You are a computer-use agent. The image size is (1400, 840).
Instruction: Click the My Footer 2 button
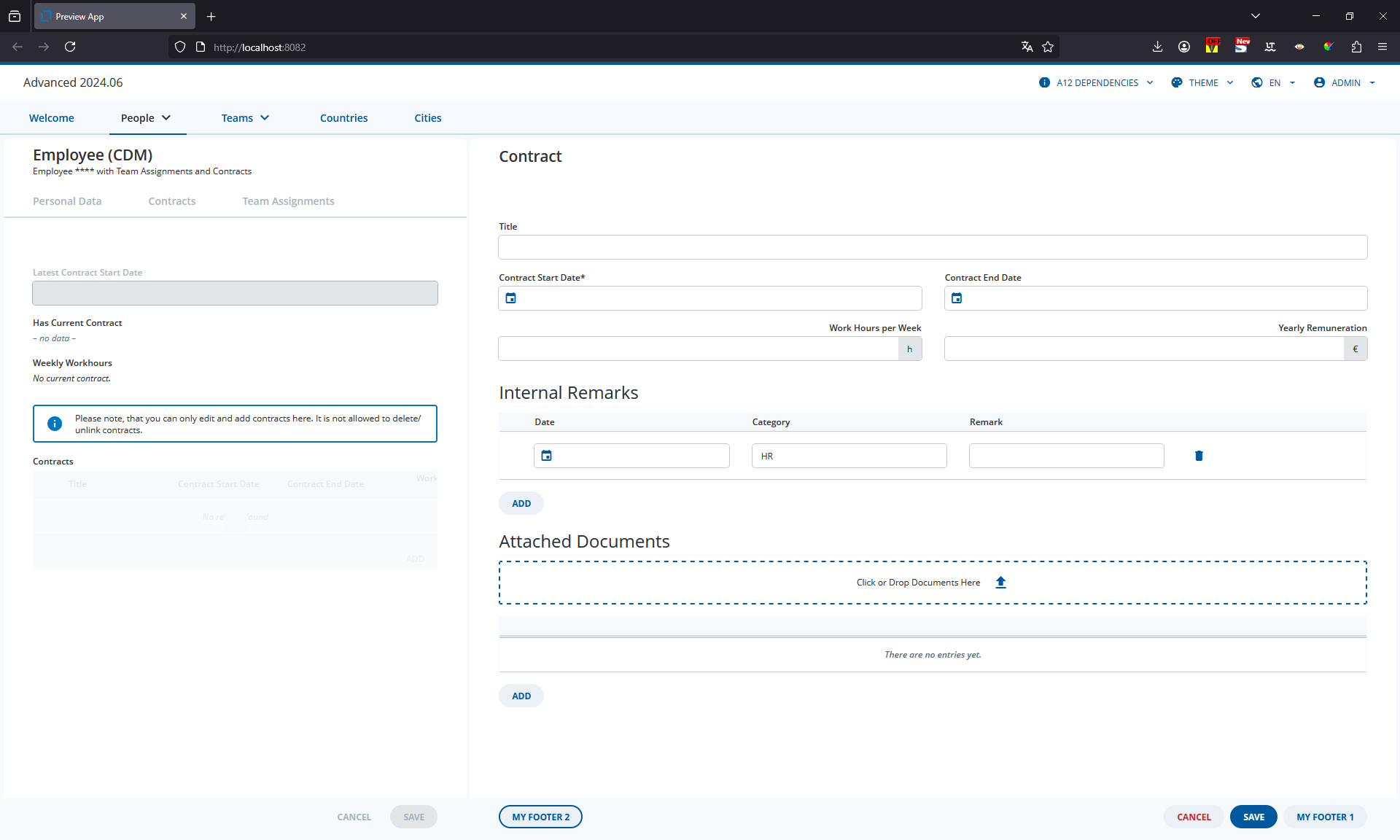click(x=540, y=817)
